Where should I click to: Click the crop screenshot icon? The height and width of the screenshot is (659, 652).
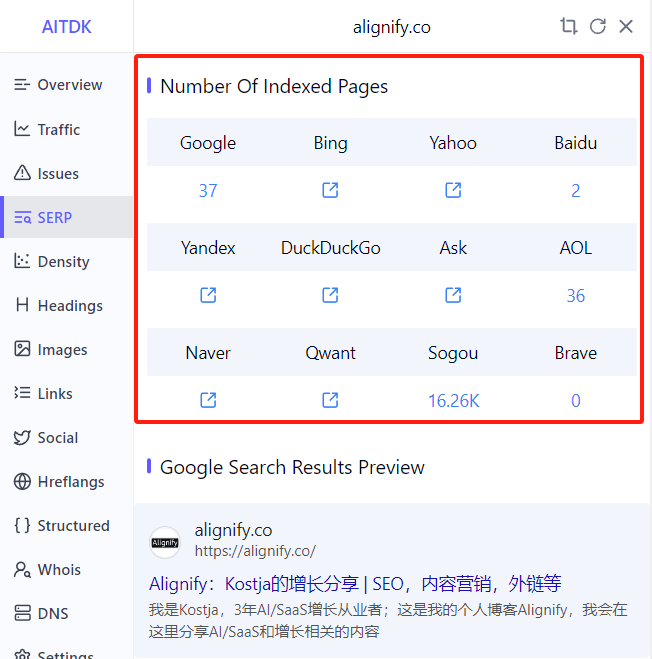(x=568, y=26)
